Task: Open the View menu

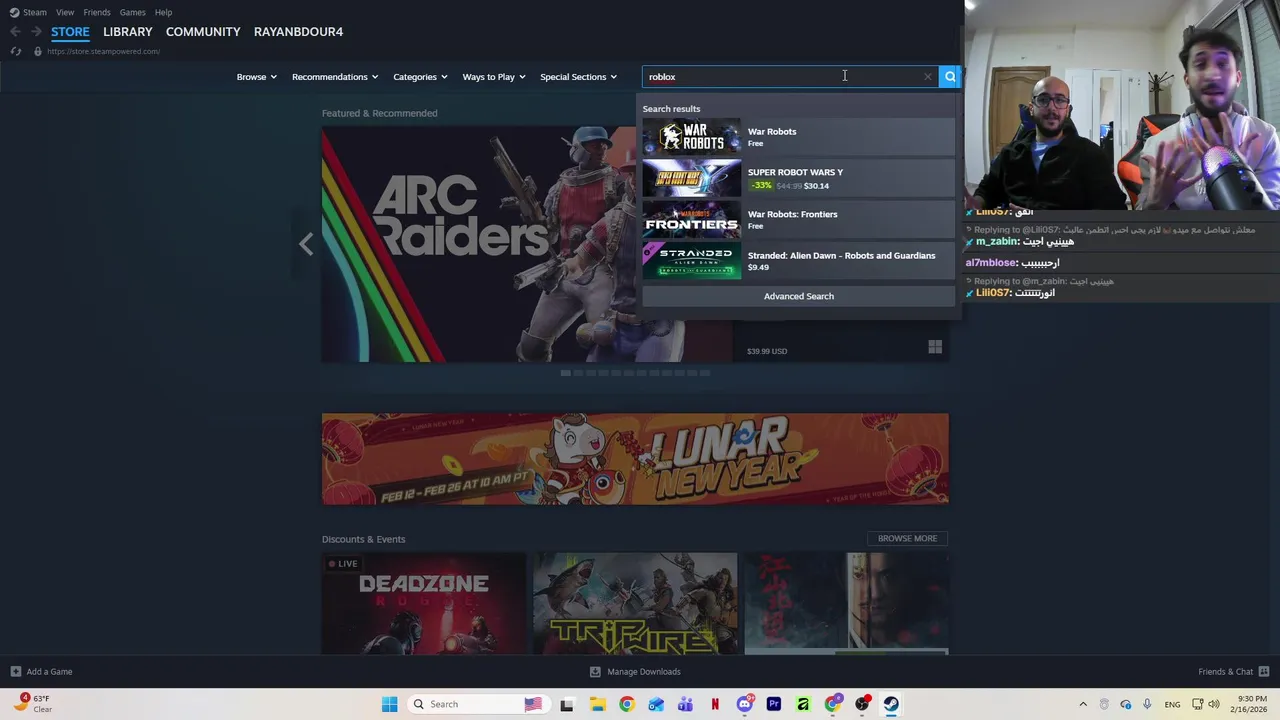Action: 65,12
